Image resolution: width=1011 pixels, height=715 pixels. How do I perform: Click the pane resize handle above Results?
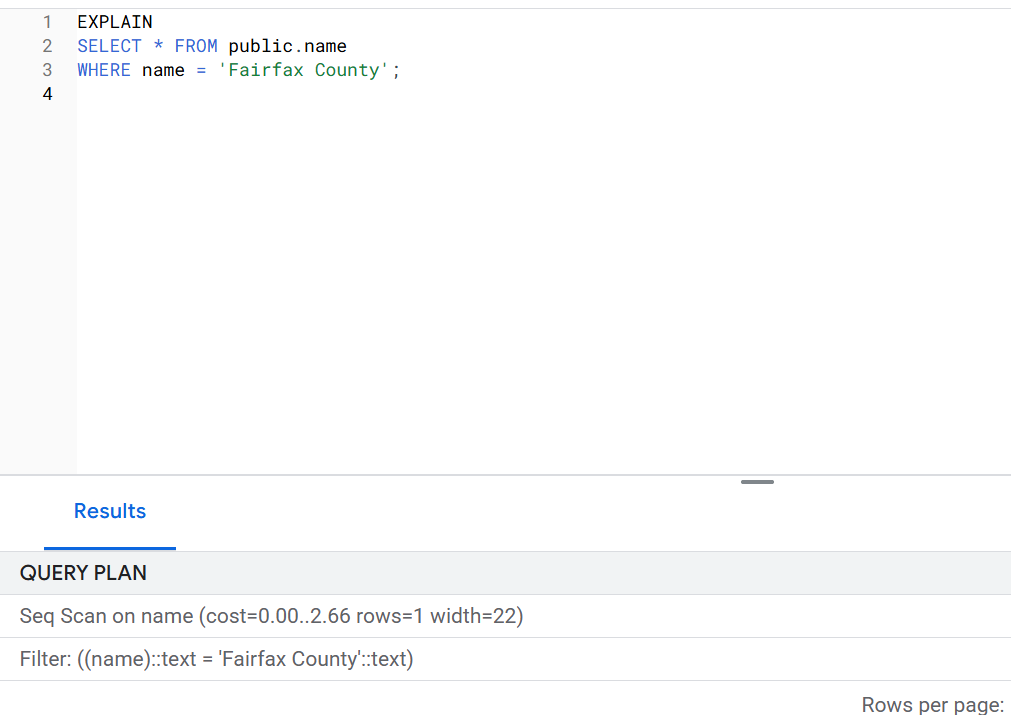point(757,482)
